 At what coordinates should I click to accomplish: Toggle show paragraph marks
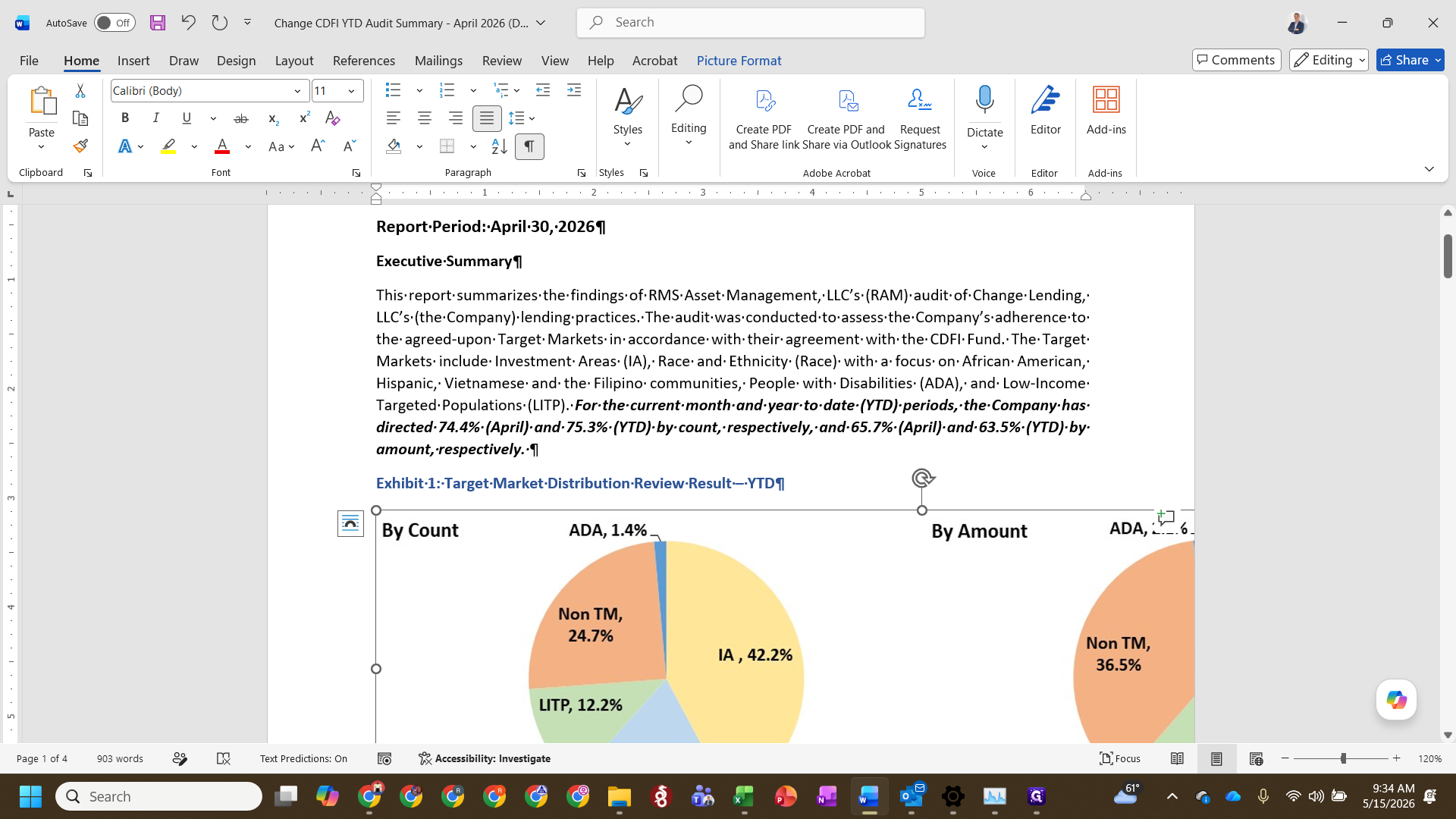[529, 146]
